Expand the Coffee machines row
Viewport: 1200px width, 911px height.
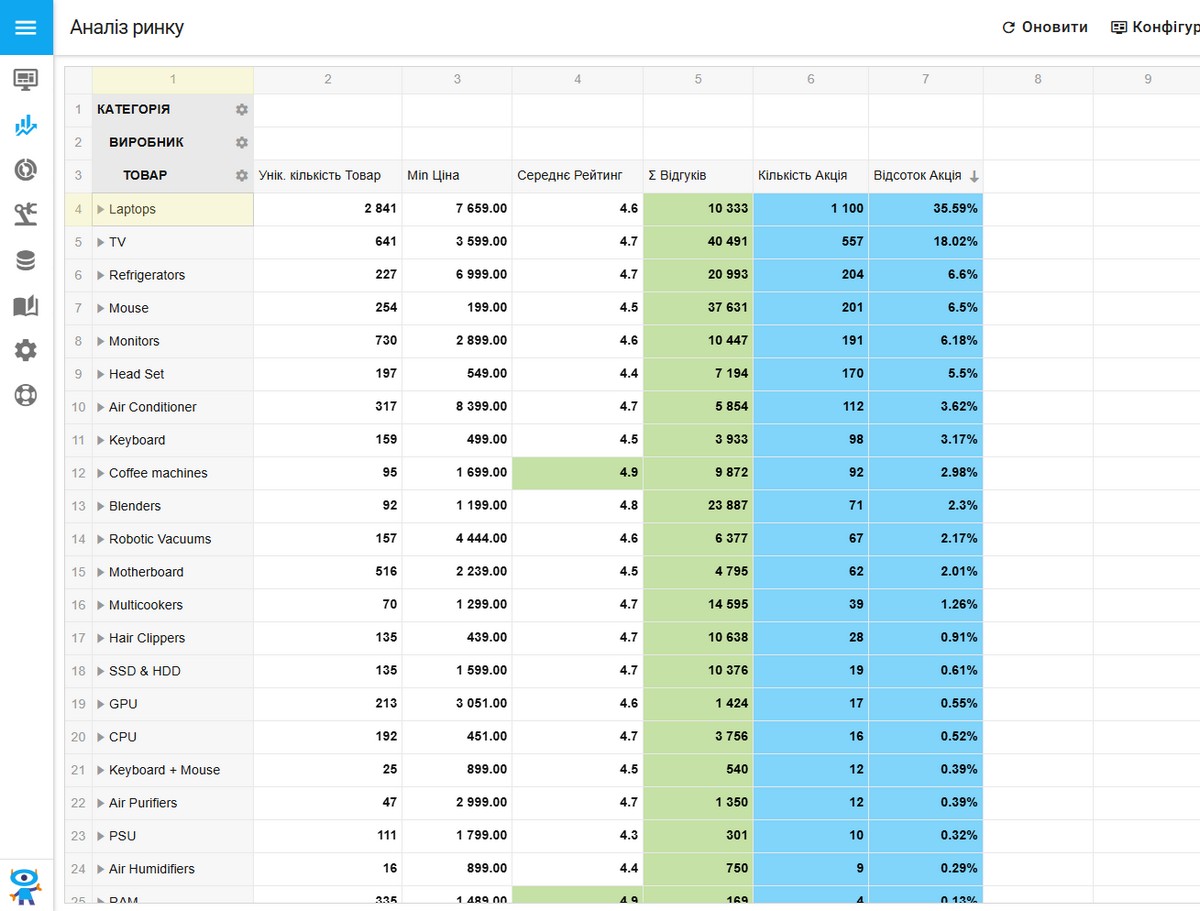101,473
